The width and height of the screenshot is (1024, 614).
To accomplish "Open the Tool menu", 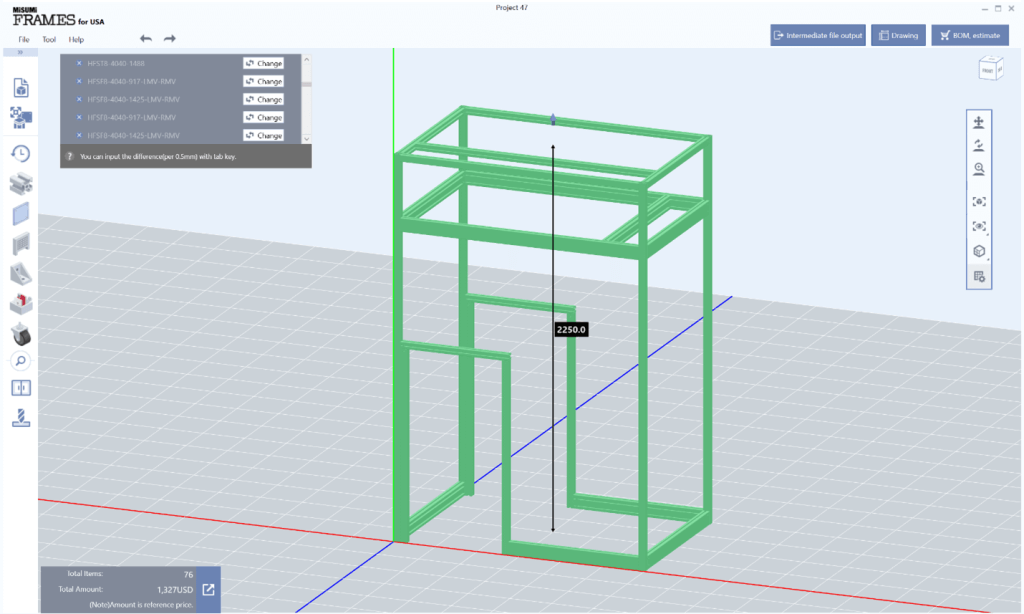I will click(x=49, y=39).
